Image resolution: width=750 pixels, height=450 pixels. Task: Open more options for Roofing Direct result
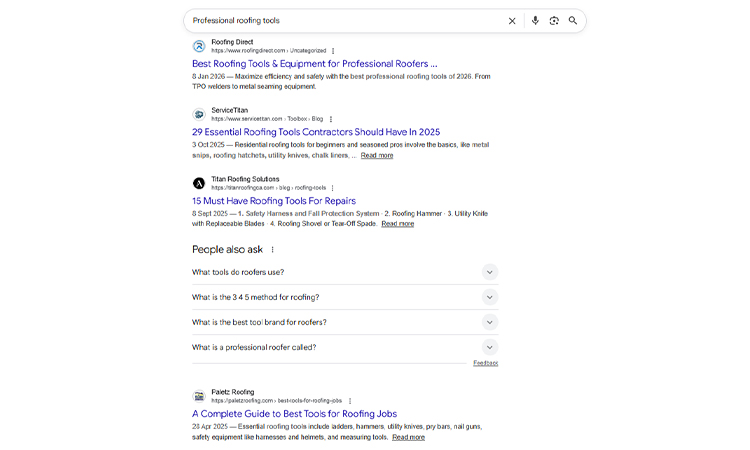[x=333, y=51]
